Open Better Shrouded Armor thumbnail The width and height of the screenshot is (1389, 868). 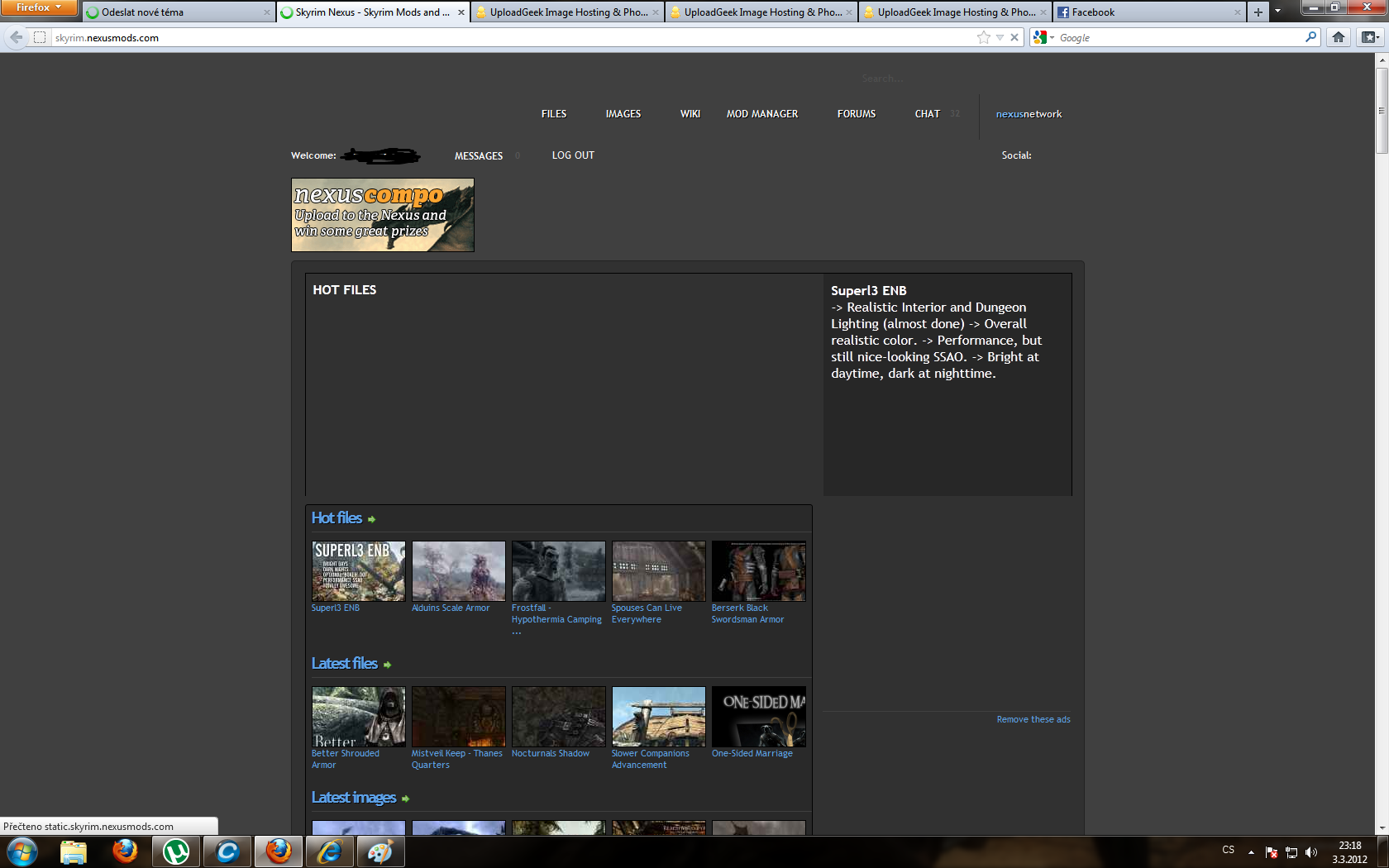[x=359, y=717]
